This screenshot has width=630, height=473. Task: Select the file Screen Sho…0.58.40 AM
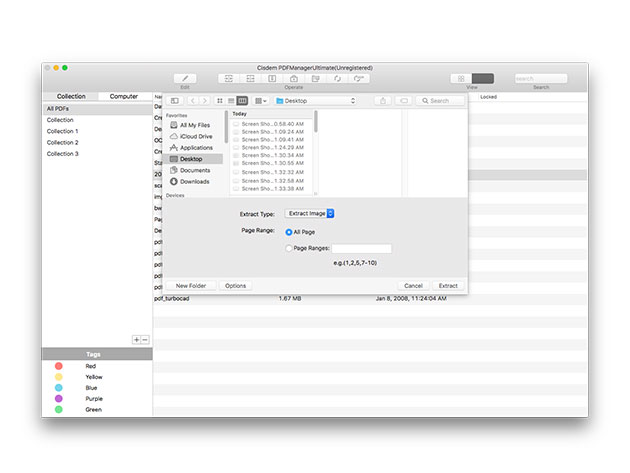[x=272, y=124]
